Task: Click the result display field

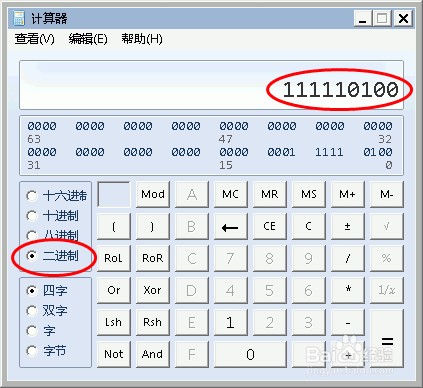Action: point(211,85)
